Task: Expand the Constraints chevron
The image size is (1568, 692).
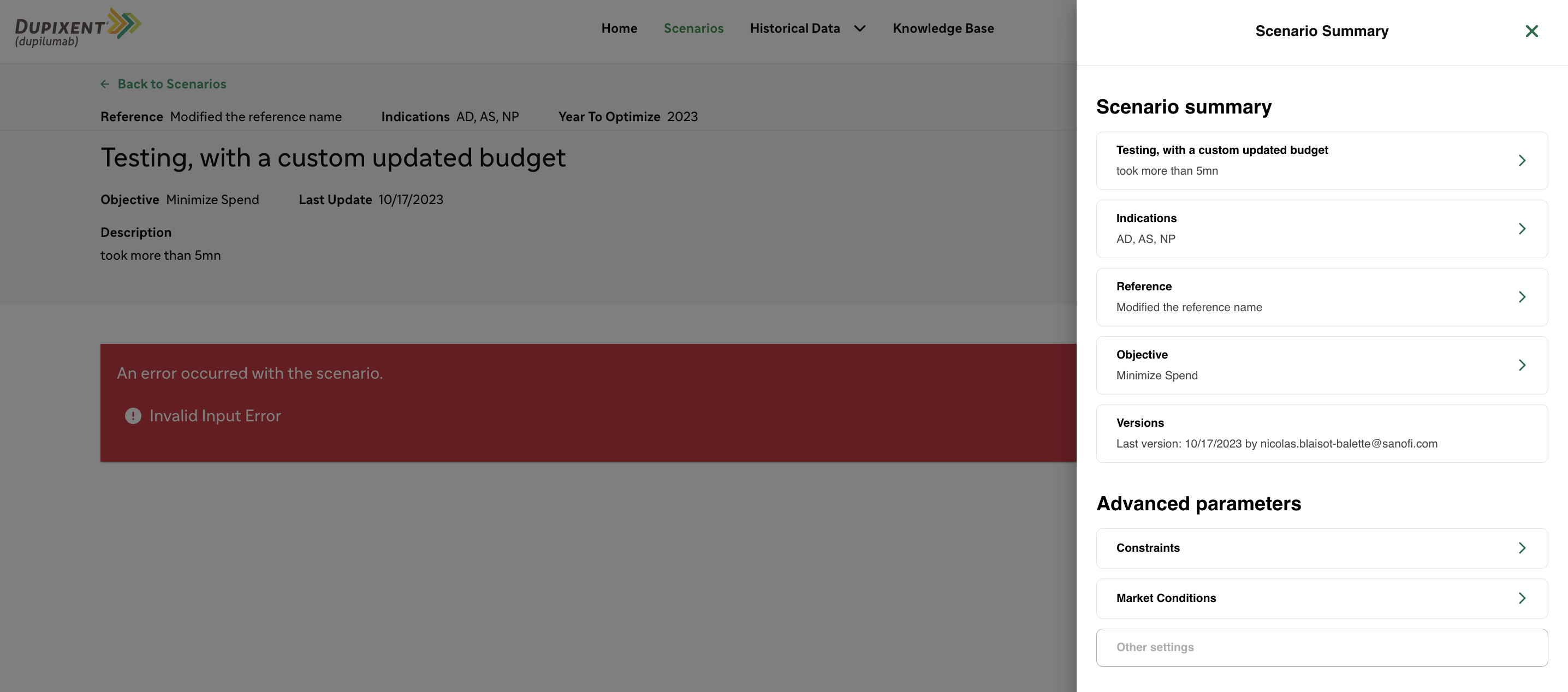Action: click(1522, 548)
